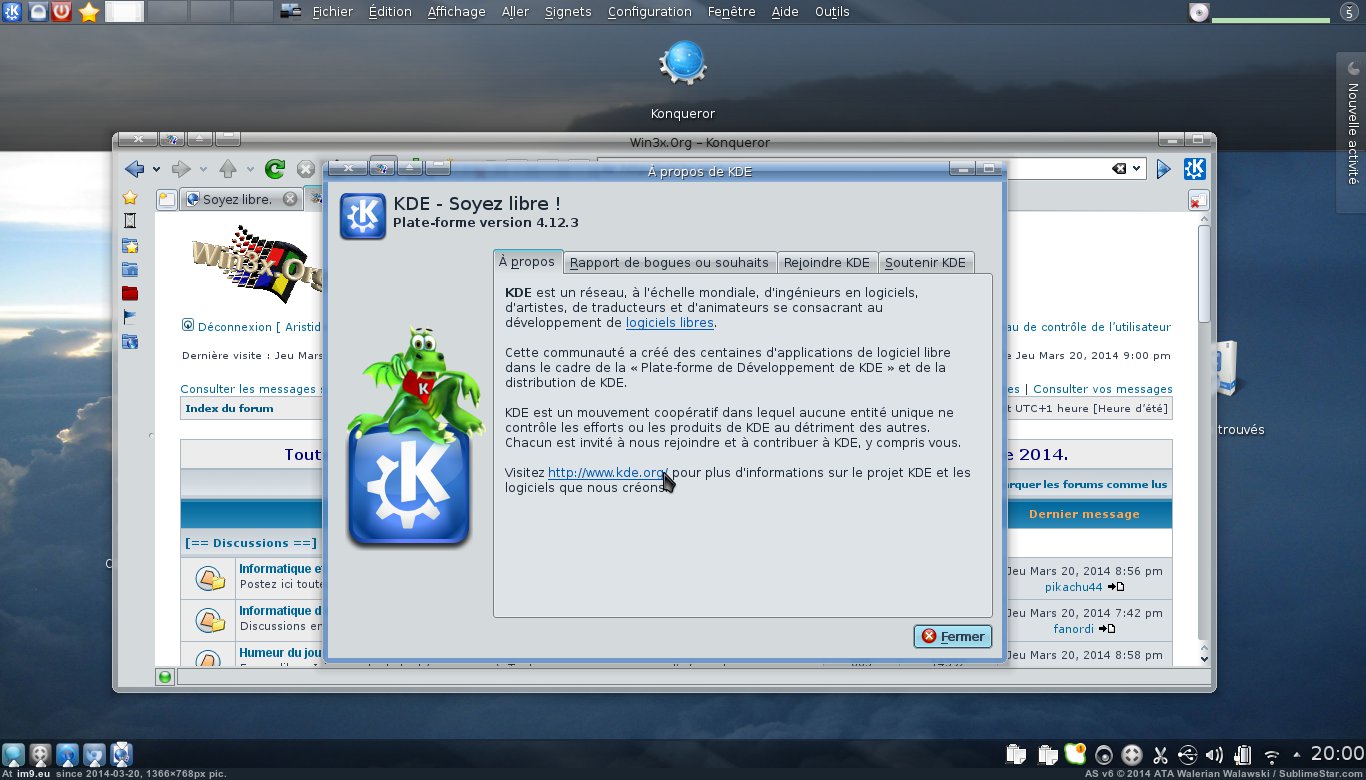Click the up arrow navigation icon

(x=228, y=169)
